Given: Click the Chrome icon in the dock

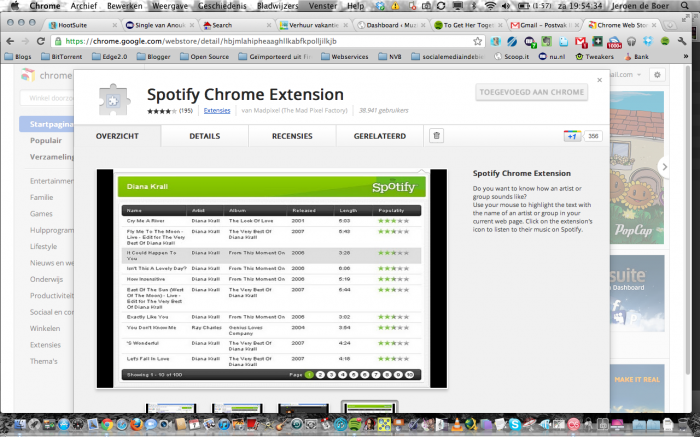Looking at the screenshot, I should (107, 424).
